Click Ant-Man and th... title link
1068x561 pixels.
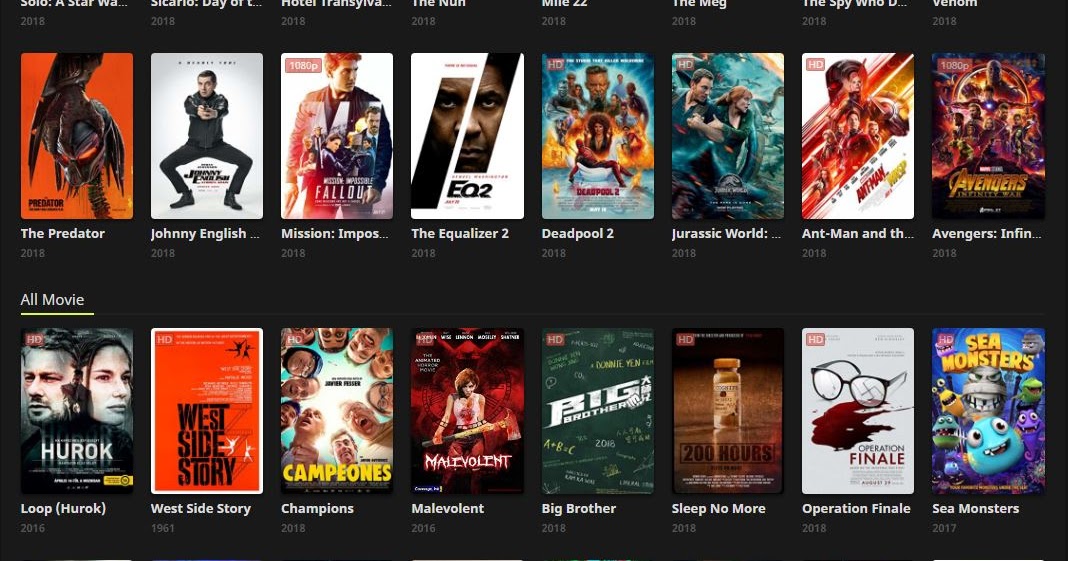point(858,233)
